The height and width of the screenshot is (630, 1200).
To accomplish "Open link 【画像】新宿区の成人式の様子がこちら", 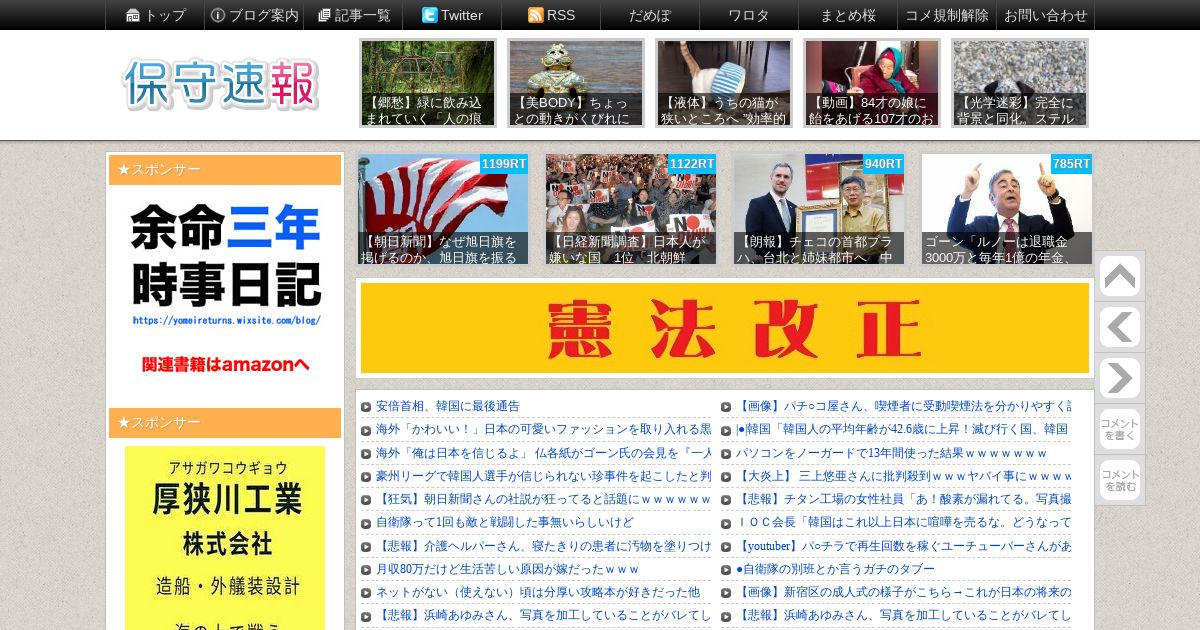I will coord(903,592).
